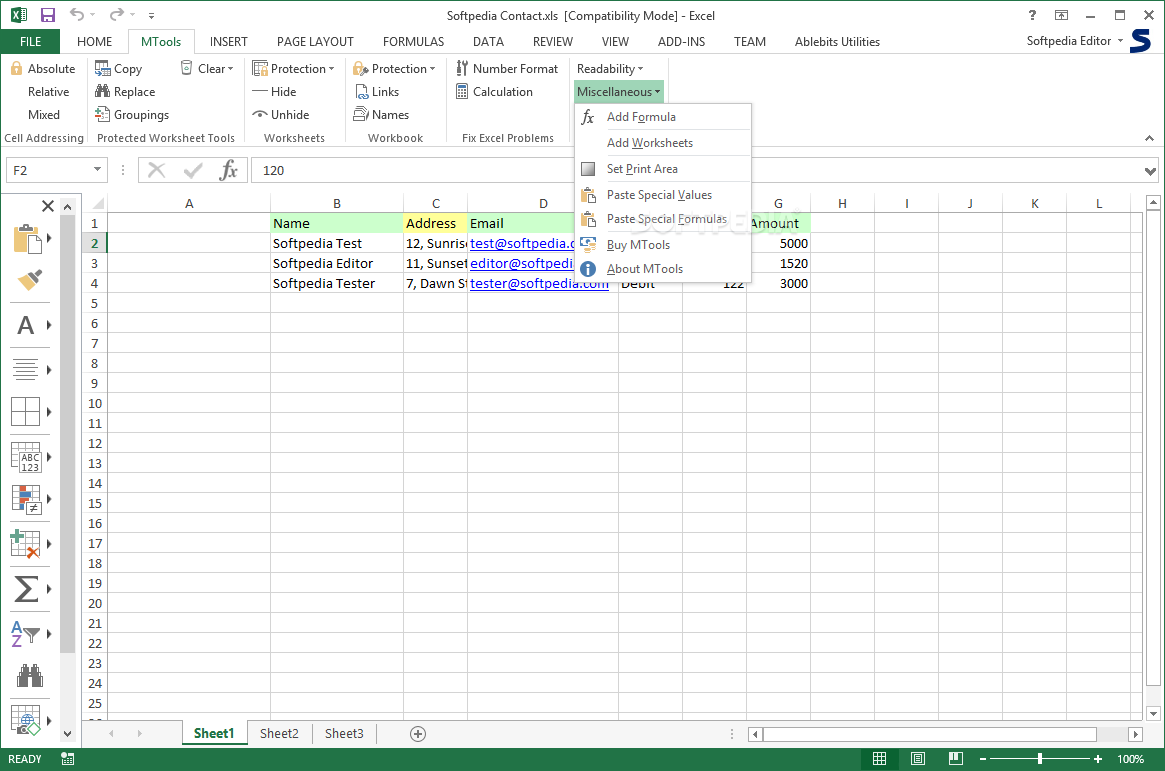Open the Clear dropdown
This screenshot has height=771, width=1165.
207,68
